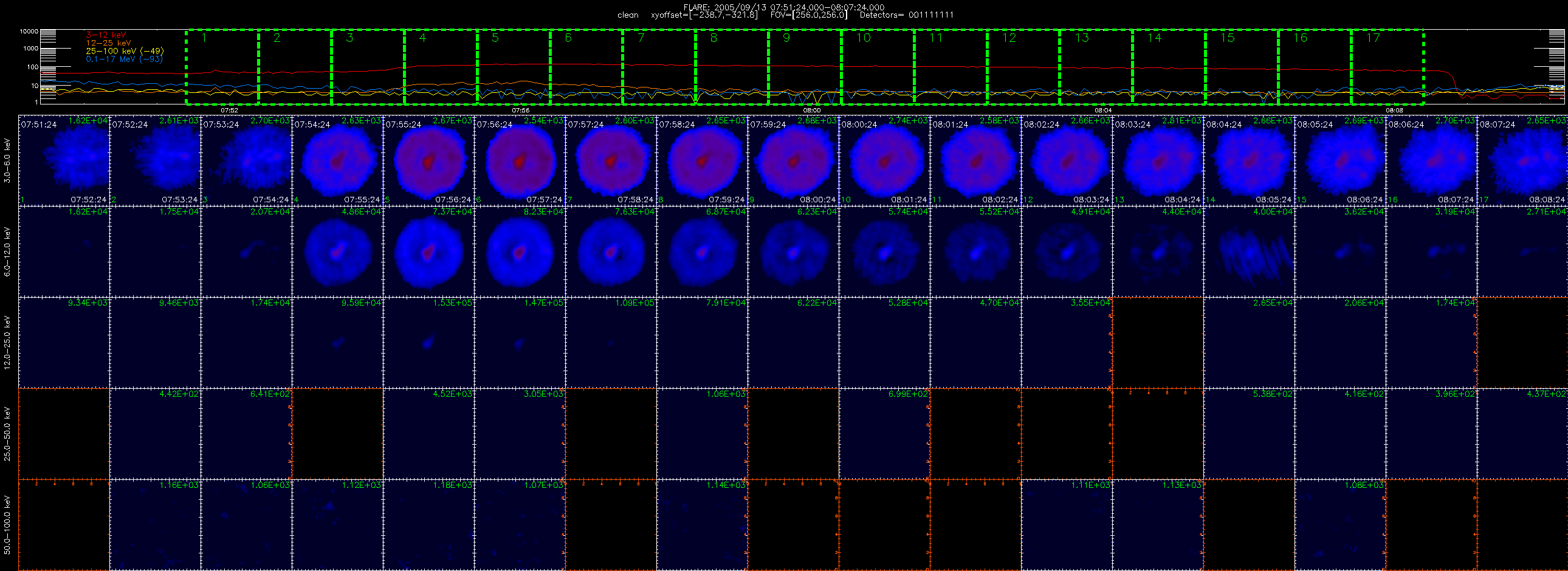Screen dimensions: 1568x571
Task: Open the 12.0-25.0 keV image labeled 9.59E+04
Action: pyautogui.click(x=338, y=343)
